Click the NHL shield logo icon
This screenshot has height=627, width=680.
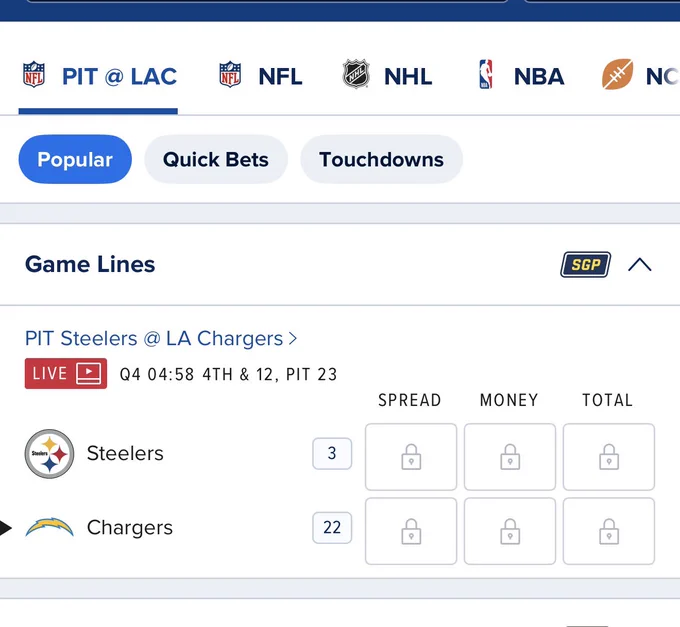[x=356, y=74]
